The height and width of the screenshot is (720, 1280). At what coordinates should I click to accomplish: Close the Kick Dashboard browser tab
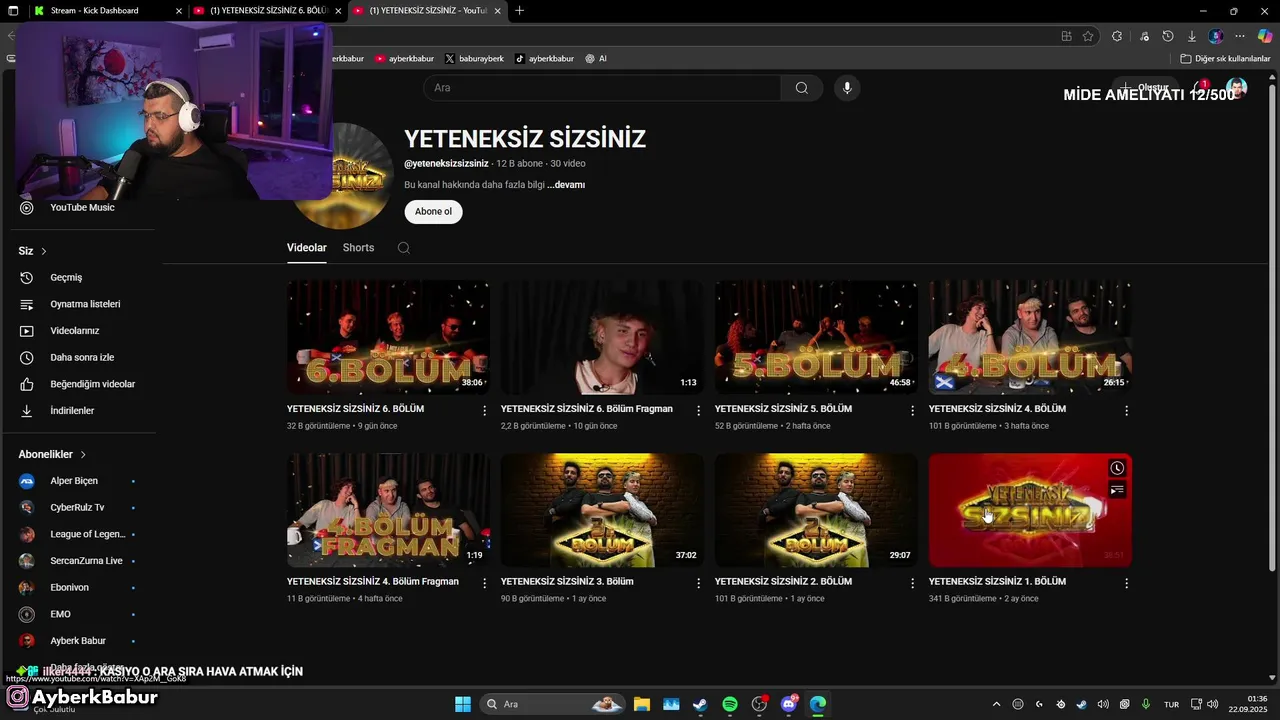click(x=179, y=11)
